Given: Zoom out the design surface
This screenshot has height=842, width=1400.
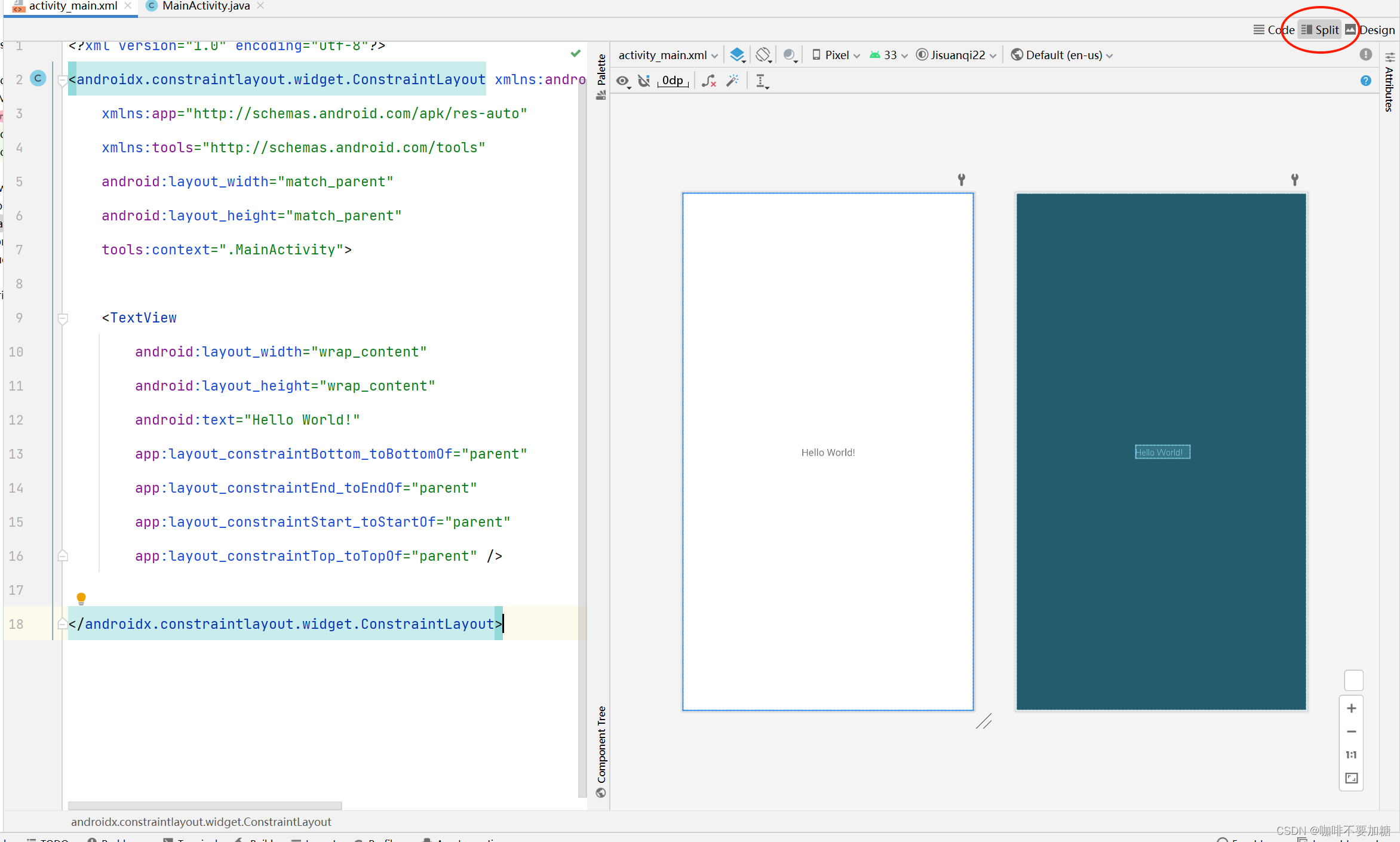Looking at the screenshot, I should click(1352, 732).
